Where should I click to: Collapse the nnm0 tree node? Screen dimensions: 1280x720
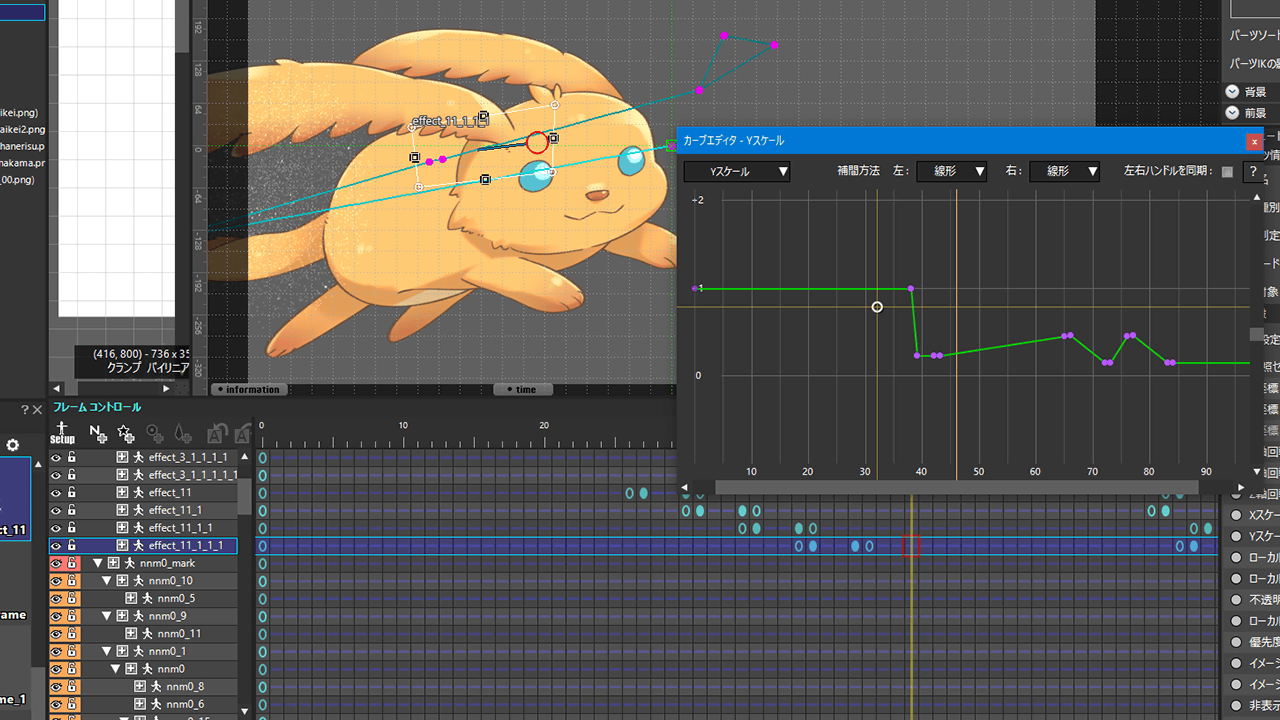pyautogui.click(x=116, y=669)
